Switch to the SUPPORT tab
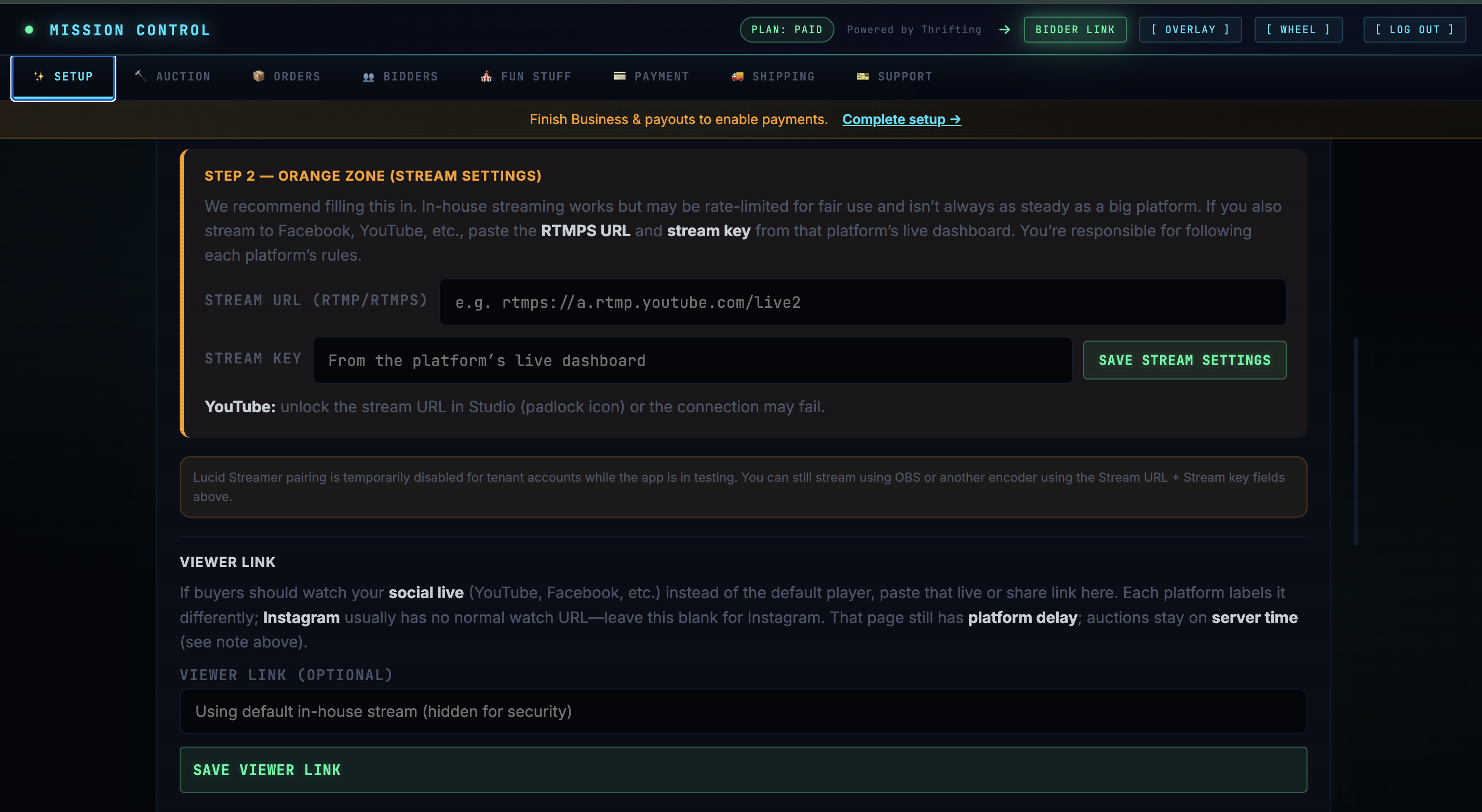1482x812 pixels. coord(905,76)
